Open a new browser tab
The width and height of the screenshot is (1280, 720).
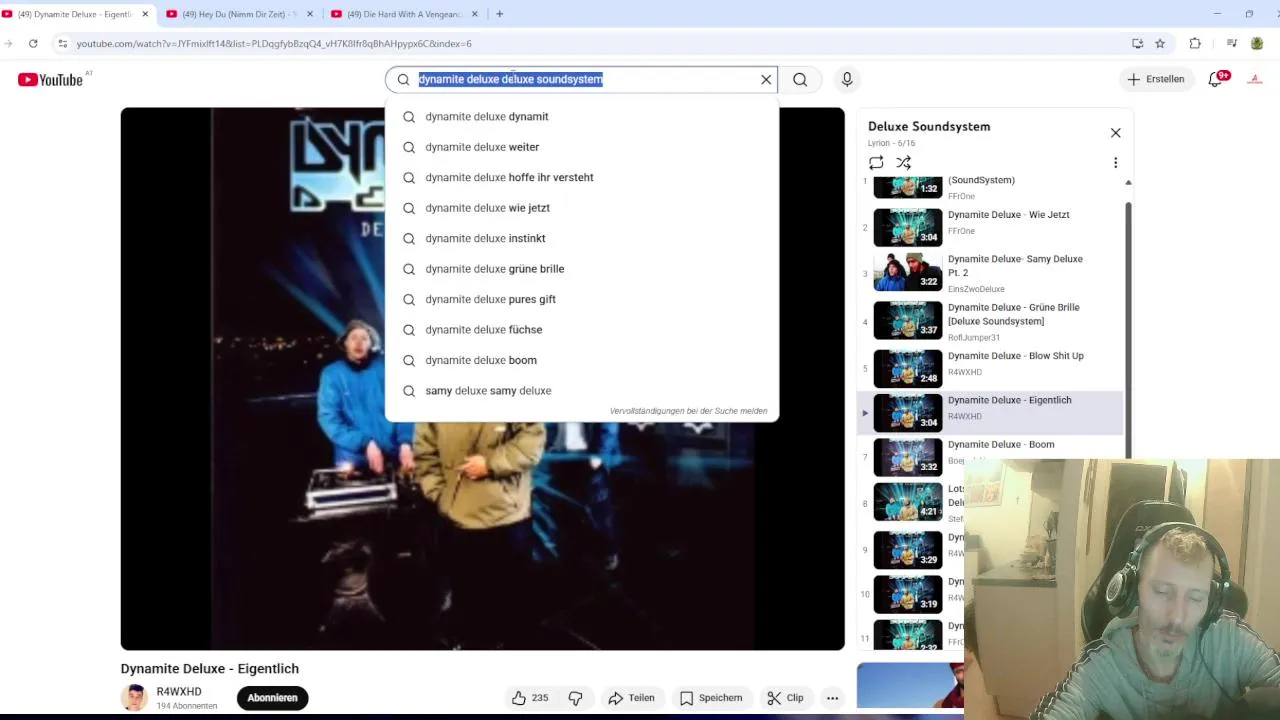(x=499, y=14)
